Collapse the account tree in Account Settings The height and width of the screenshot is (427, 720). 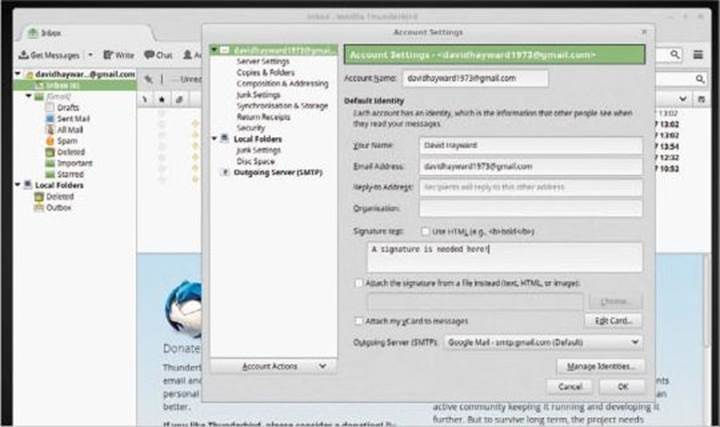pyautogui.click(x=214, y=50)
